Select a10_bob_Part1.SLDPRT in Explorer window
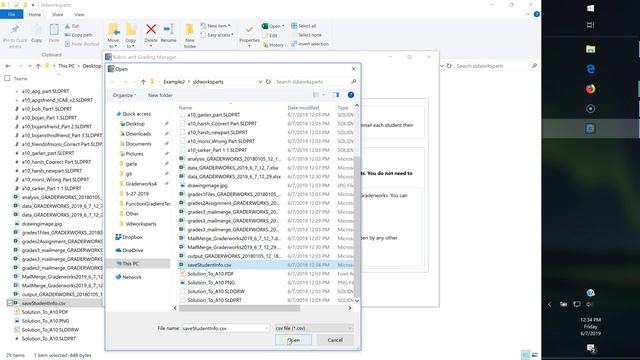 coord(47,109)
